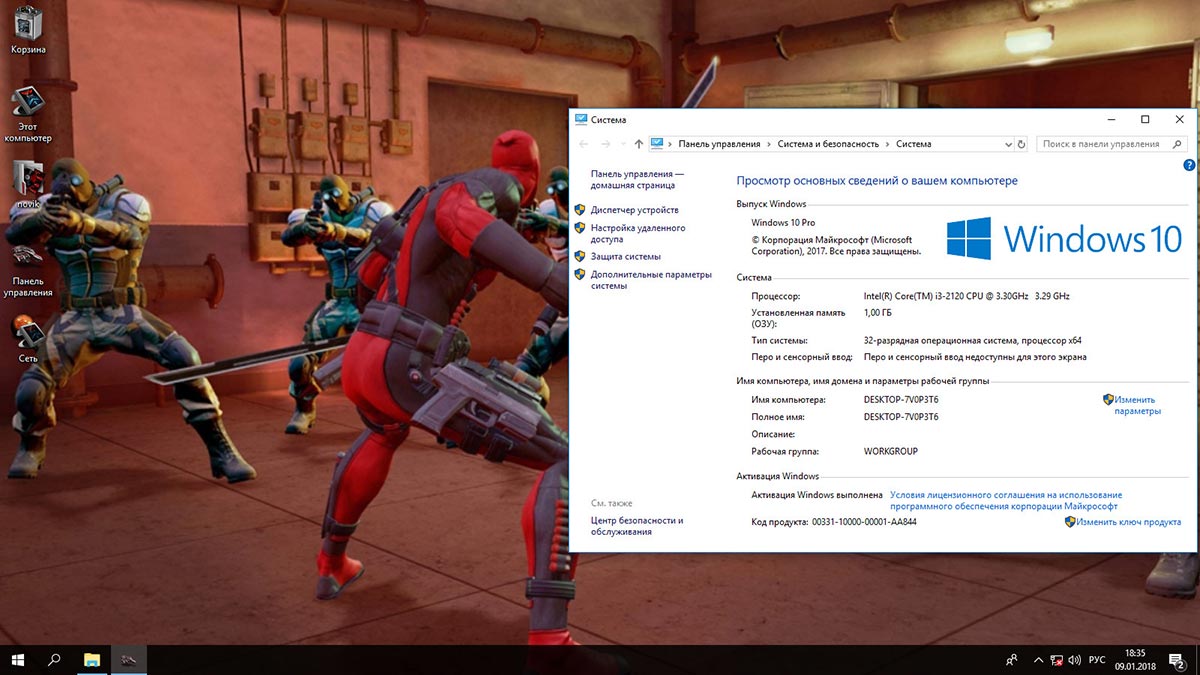This screenshot has height=675, width=1200.
Task: Open taskbar search magnifier
Action: tap(55, 659)
